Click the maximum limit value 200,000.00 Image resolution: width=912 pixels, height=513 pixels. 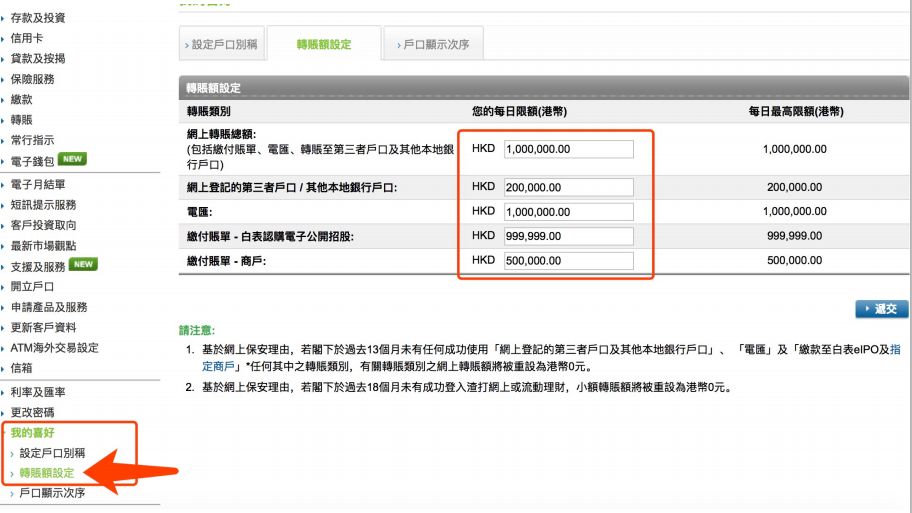(x=795, y=187)
